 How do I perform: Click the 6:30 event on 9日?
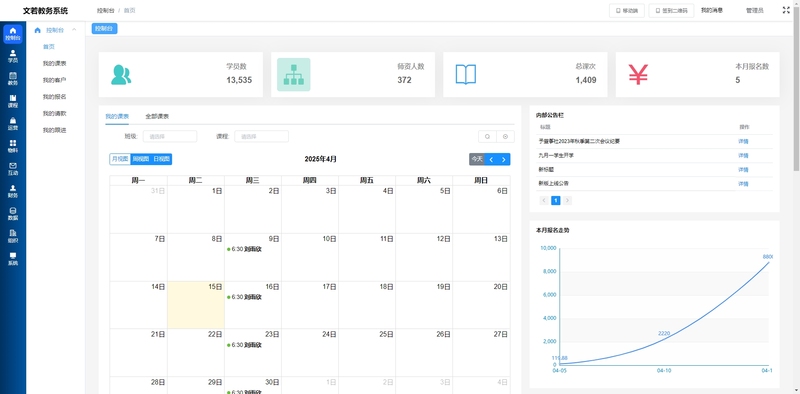[x=244, y=249]
